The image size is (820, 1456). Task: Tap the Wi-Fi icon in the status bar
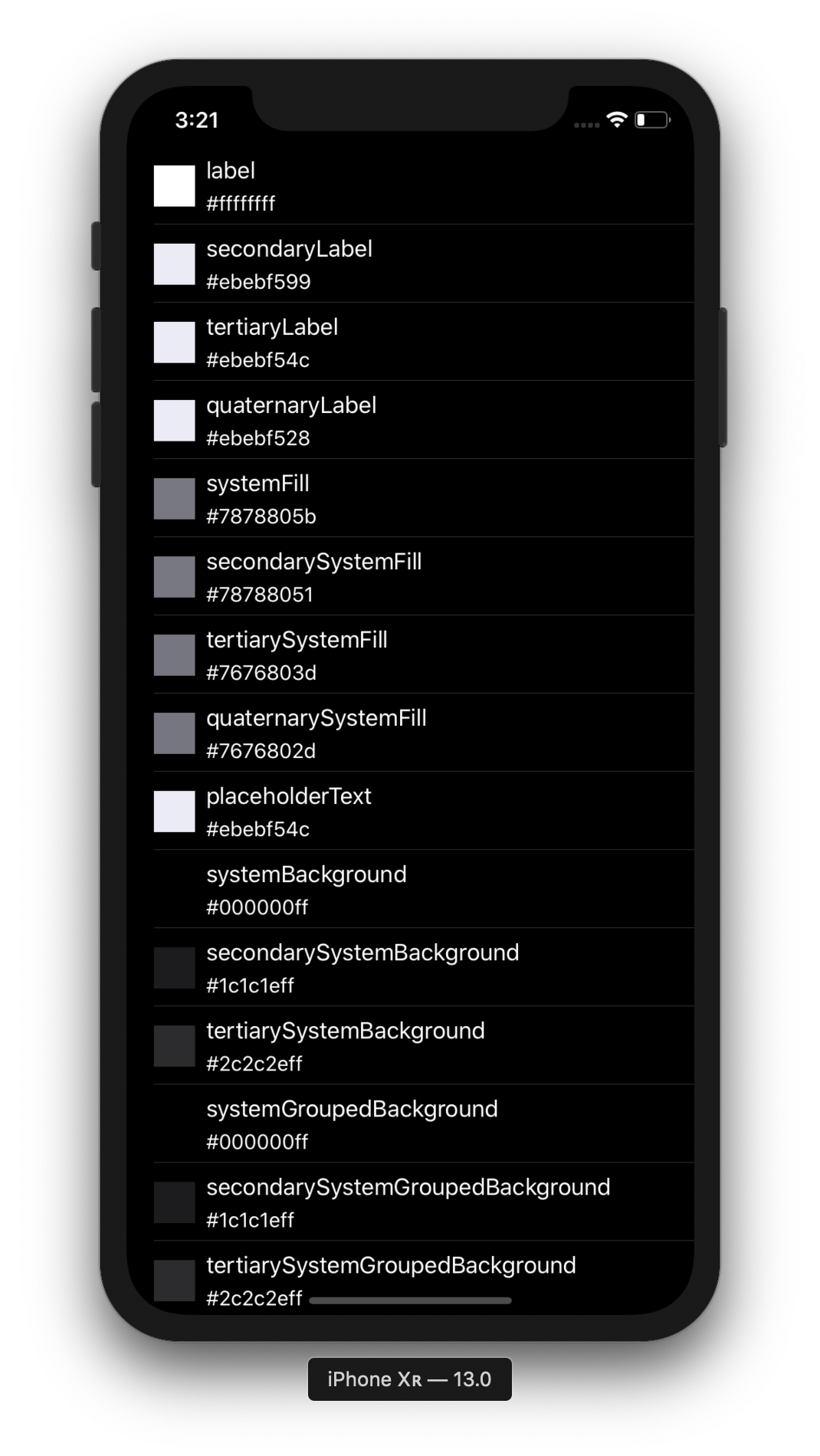(616, 120)
